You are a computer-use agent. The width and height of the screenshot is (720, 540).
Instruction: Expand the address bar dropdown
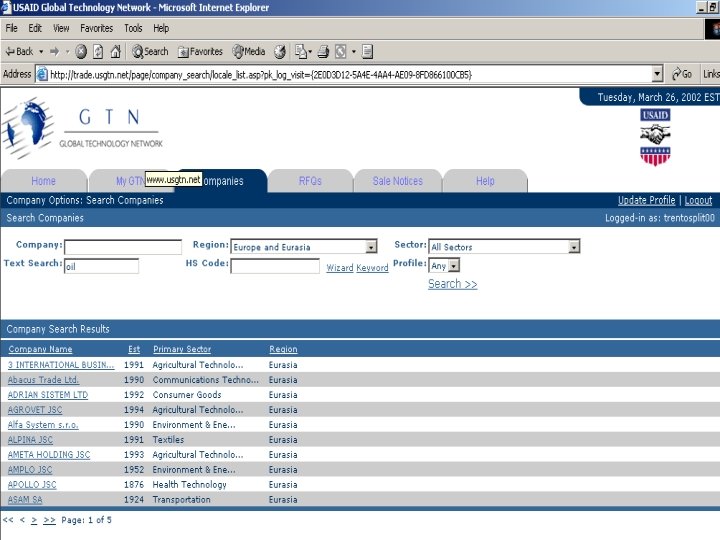pos(657,74)
